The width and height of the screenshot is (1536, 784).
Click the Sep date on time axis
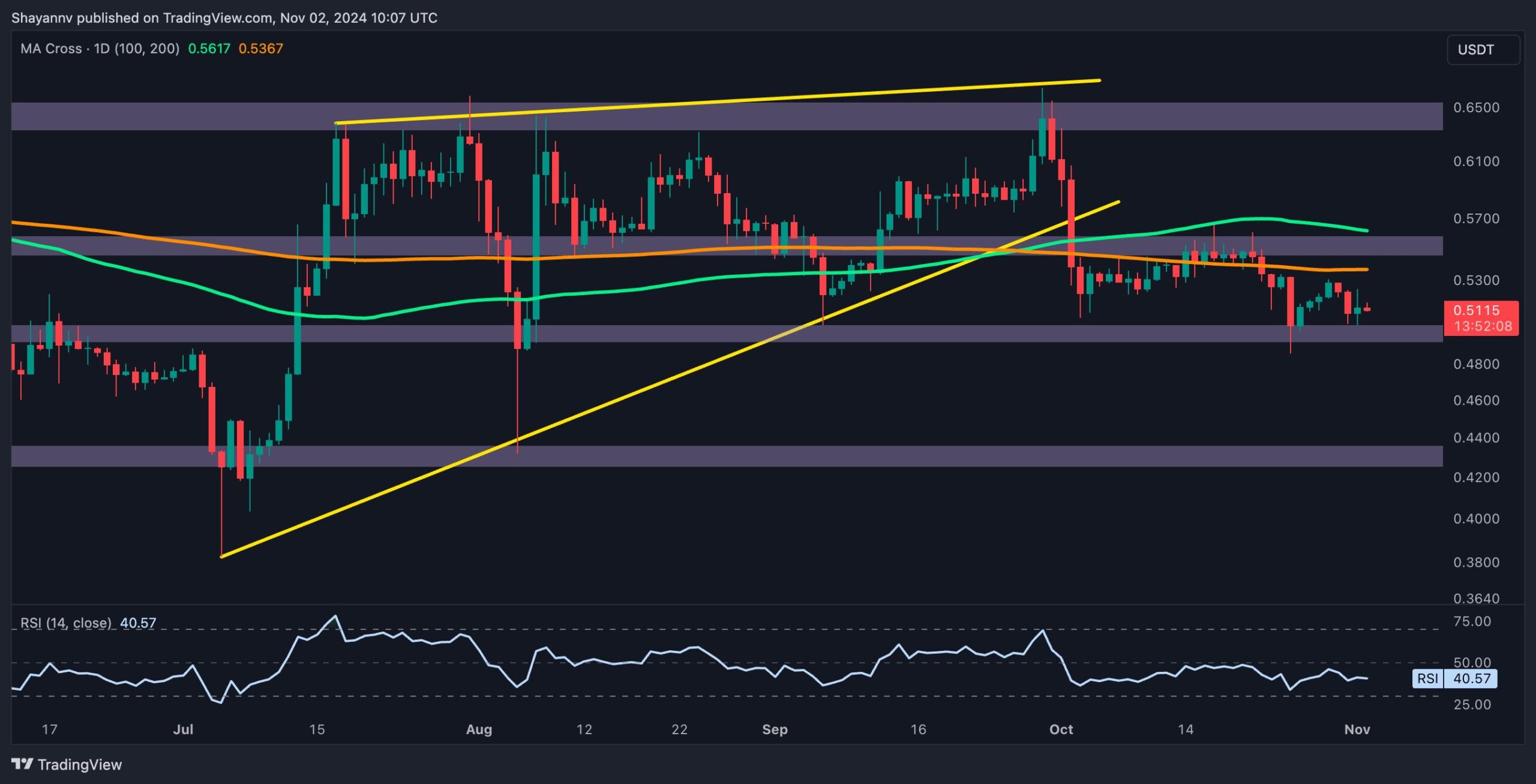(774, 729)
